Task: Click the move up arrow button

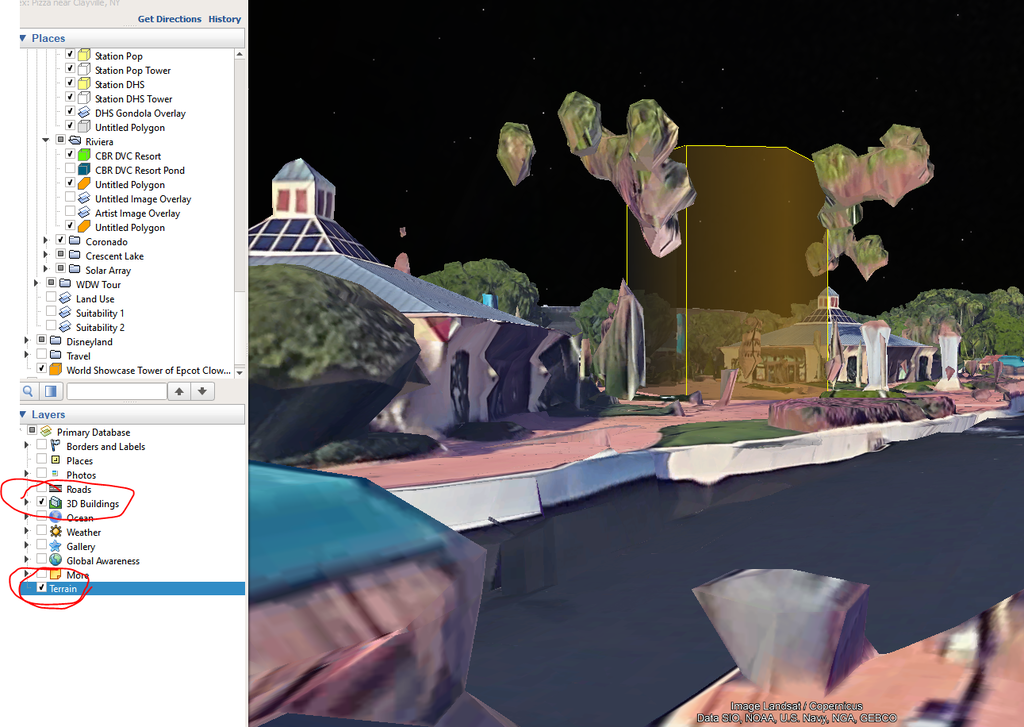Action: point(179,391)
